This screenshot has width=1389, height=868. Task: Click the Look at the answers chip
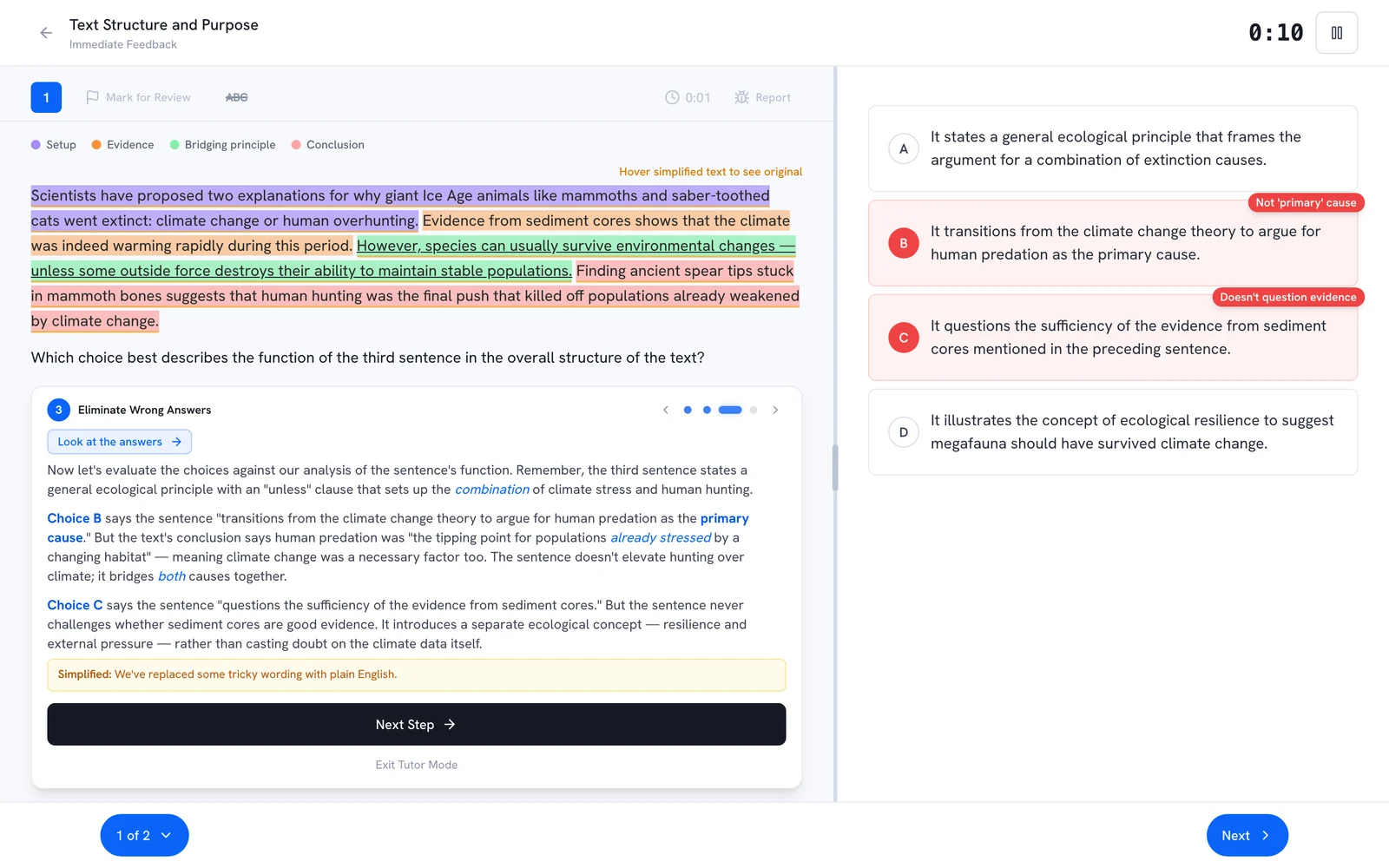119,442
